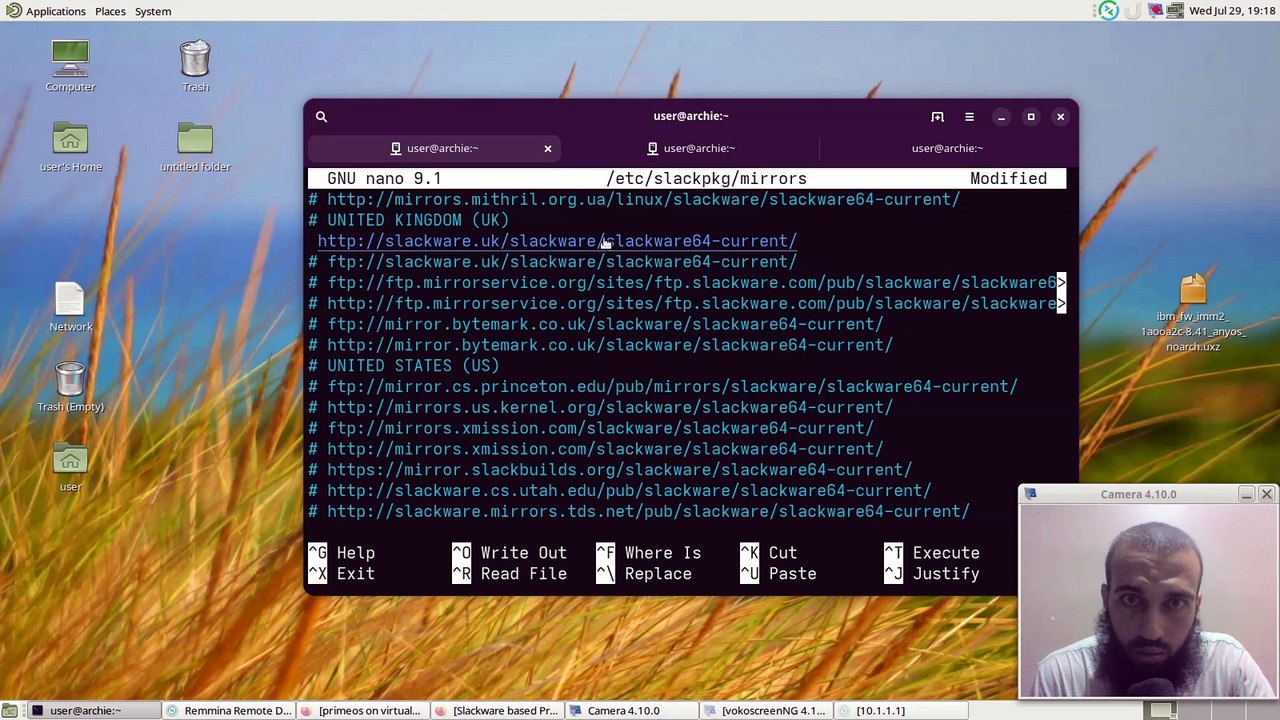Minimize the Camera 4.10.0 window
The image size is (1280, 720).
[1246, 494]
